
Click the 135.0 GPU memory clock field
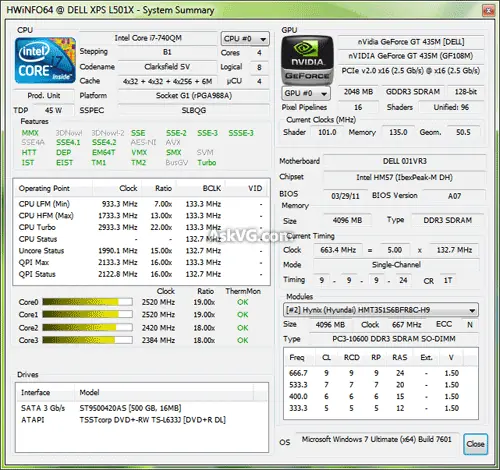[398, 132]
